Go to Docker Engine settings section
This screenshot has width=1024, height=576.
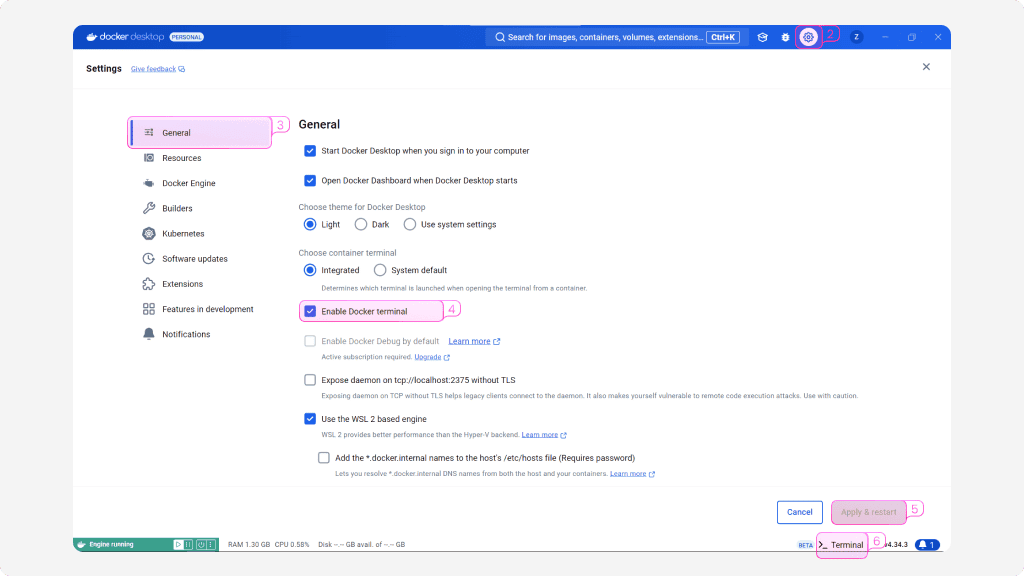(x=188, y=184)
